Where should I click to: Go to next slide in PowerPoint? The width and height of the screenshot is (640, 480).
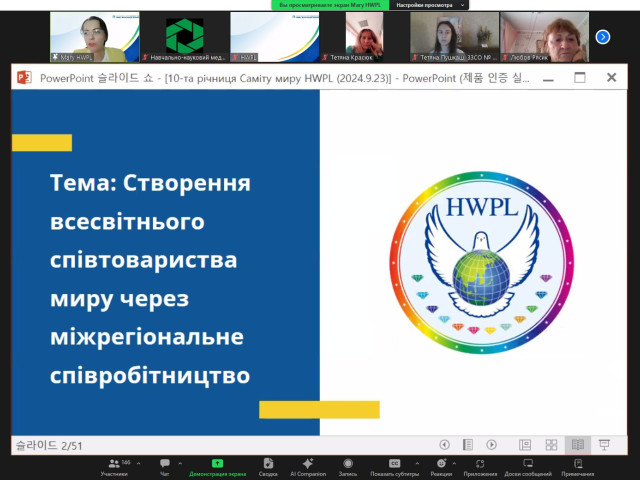[491, 444]
